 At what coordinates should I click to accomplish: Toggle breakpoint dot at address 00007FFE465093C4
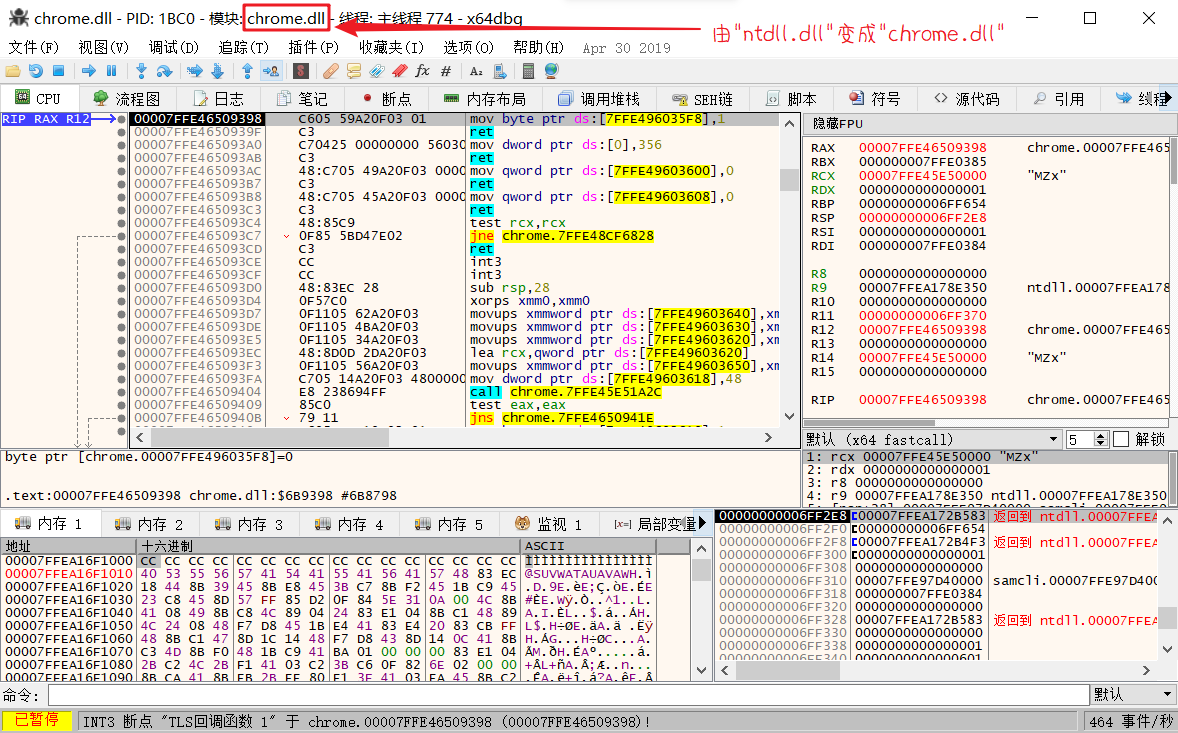click(x=122, y=222)
